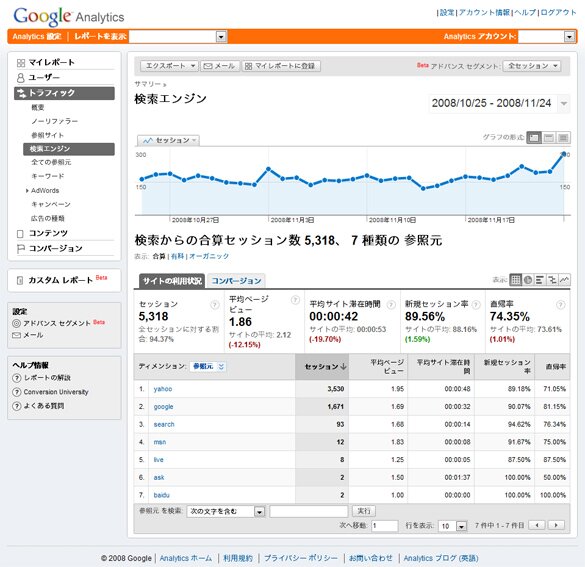Open help for セッション metric
This screenshot has height=567, width=585.
[215, 305]
